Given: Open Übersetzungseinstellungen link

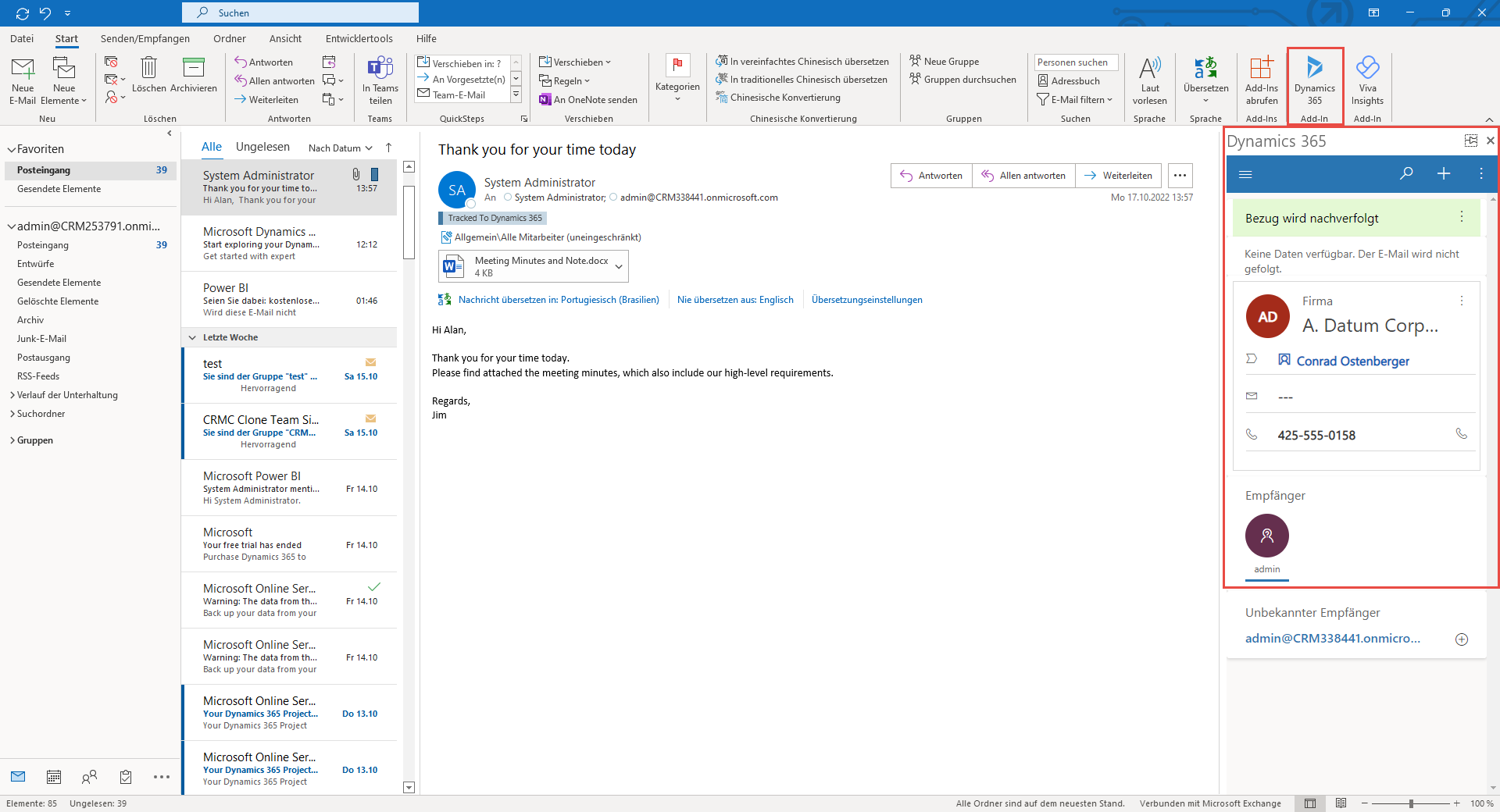Looking at the screenshot, I should tap(867, 300).
